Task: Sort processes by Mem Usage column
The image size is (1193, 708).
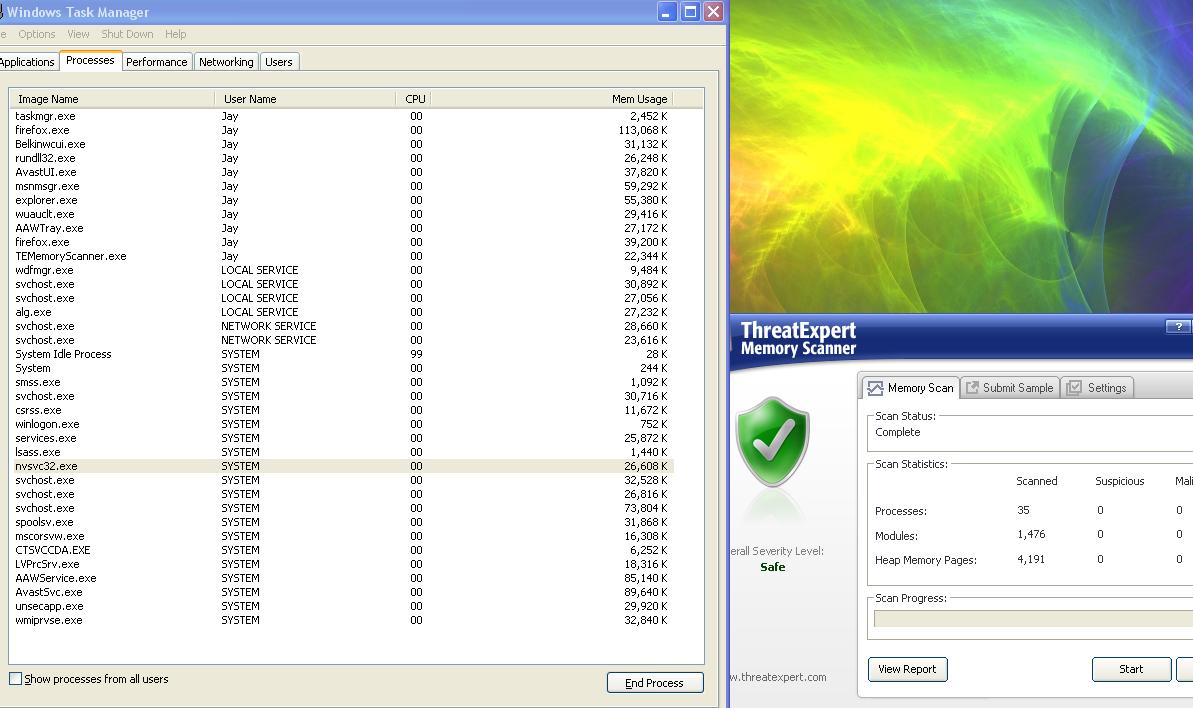Action: (x=638, y=99)
